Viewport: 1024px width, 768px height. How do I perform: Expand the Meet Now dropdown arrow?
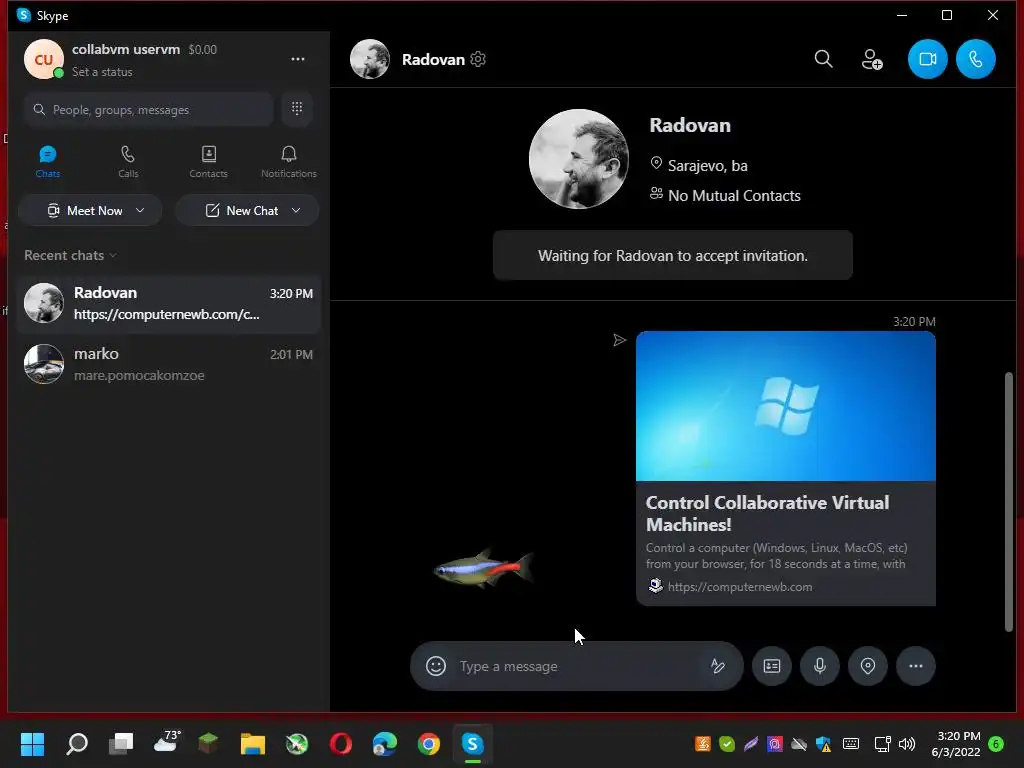click(140, 210)
